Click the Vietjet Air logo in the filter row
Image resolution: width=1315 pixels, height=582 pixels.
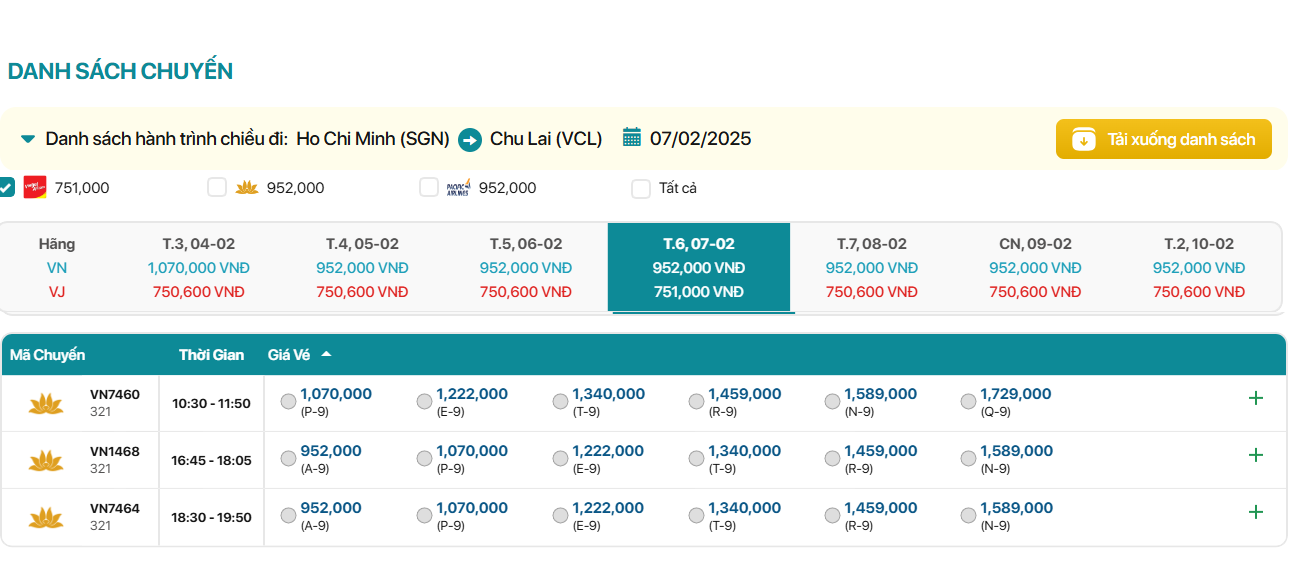click(x=35, y=187)
